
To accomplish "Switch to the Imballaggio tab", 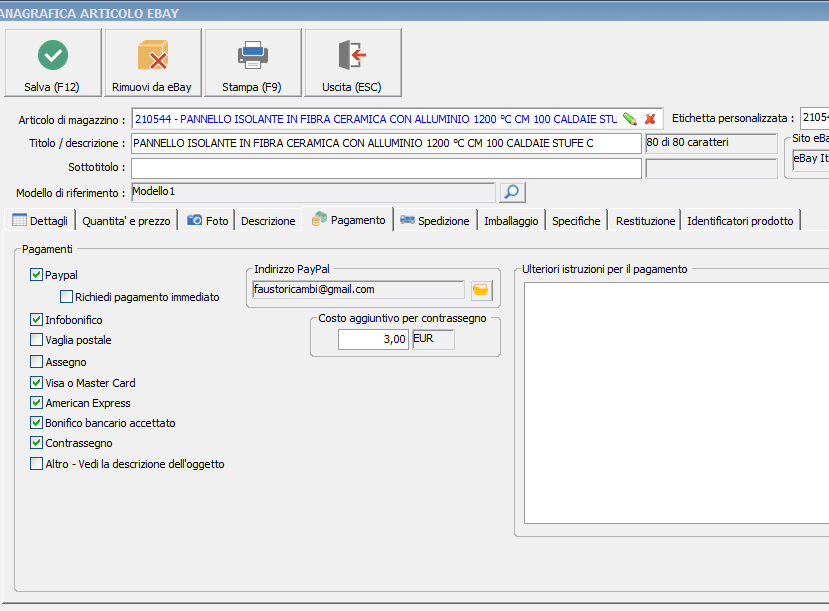I will [x=511, y=220].
